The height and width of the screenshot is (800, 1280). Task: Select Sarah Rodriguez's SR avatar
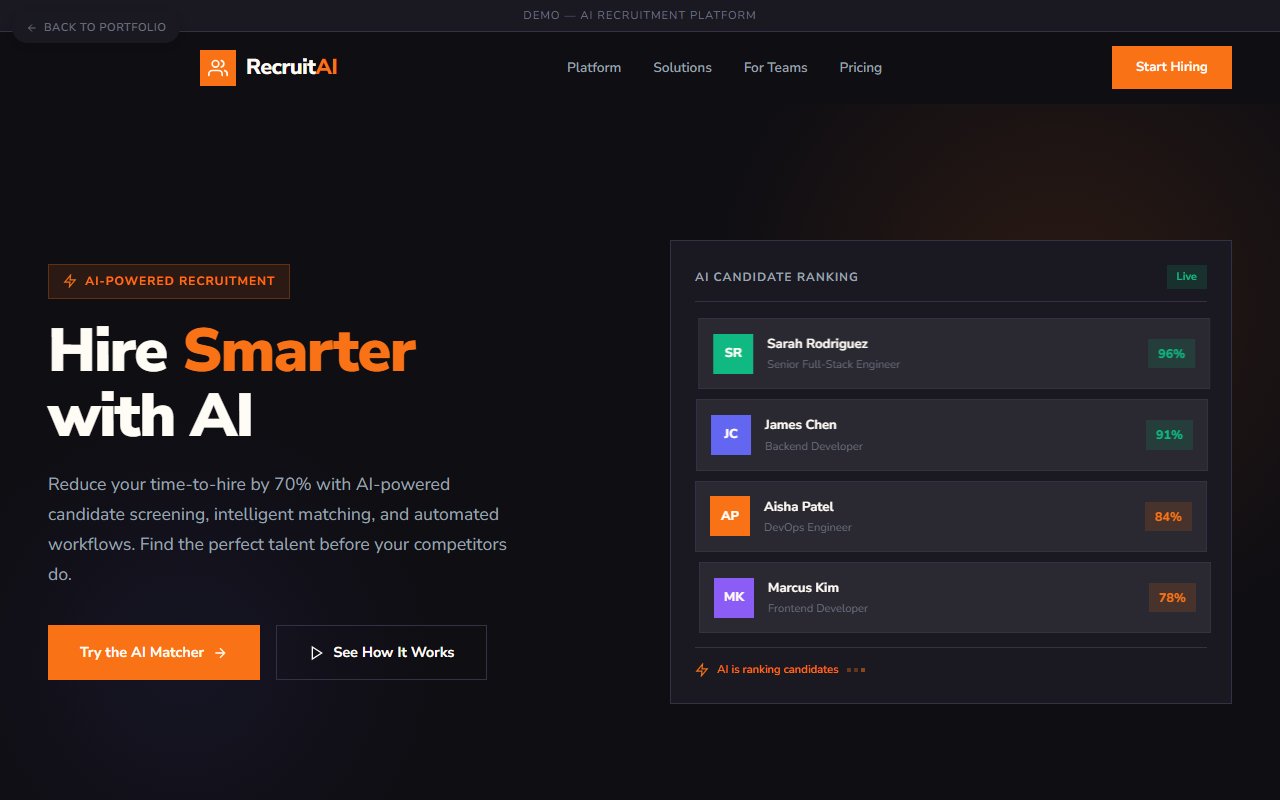coord(732,353)
